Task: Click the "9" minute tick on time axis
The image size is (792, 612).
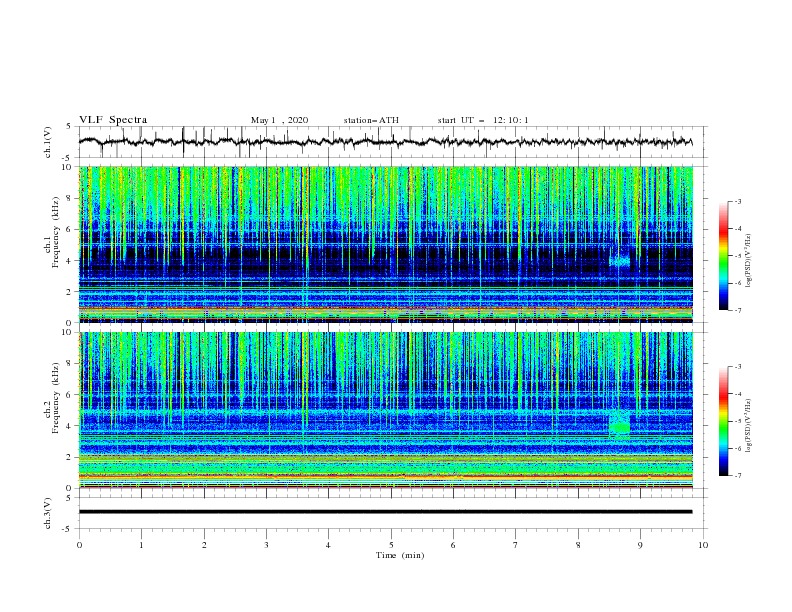Action: click(640, 545)
